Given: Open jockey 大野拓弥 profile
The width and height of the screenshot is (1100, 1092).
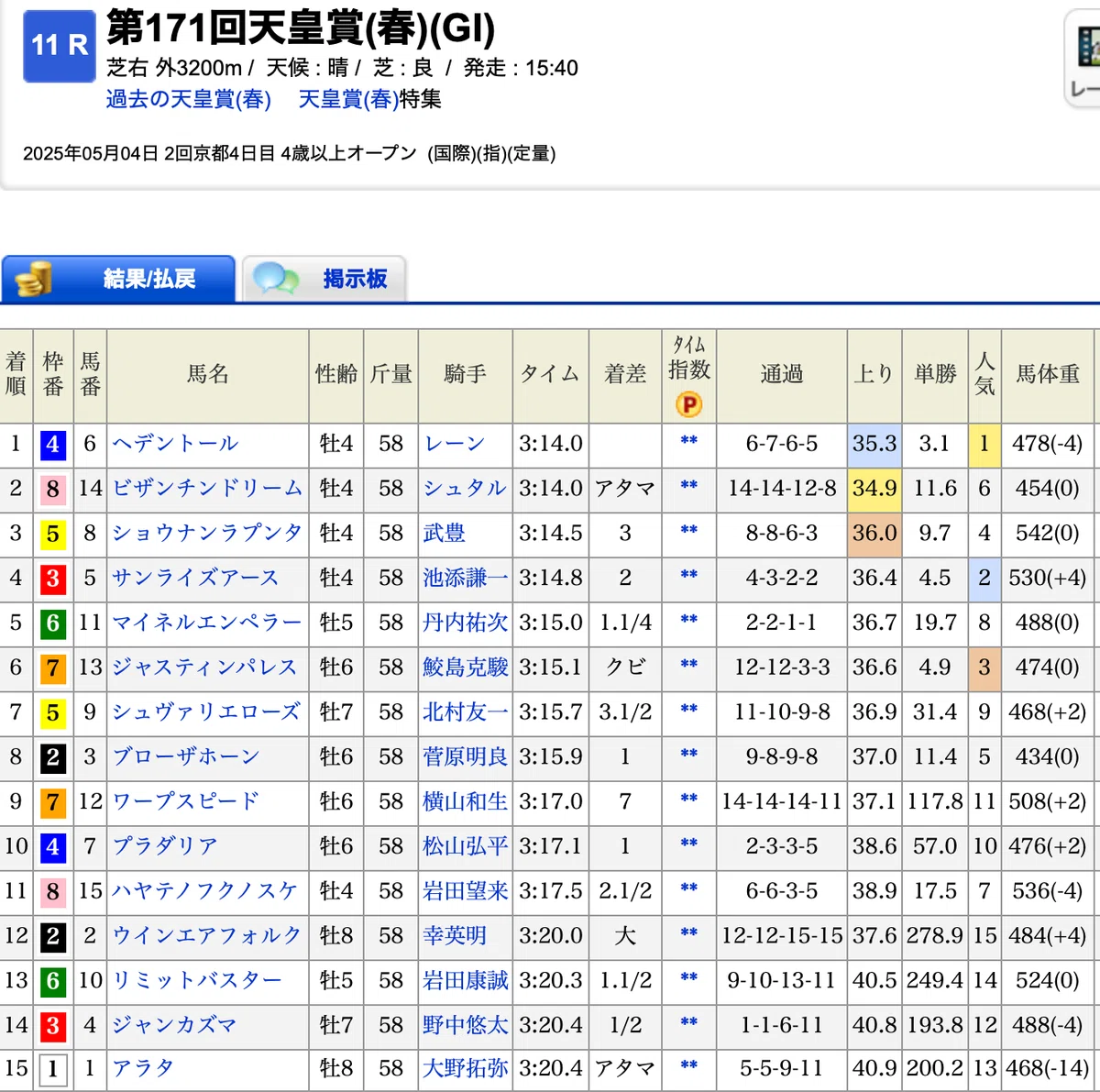Looking at the screenshot, I should click(466, 1068).
